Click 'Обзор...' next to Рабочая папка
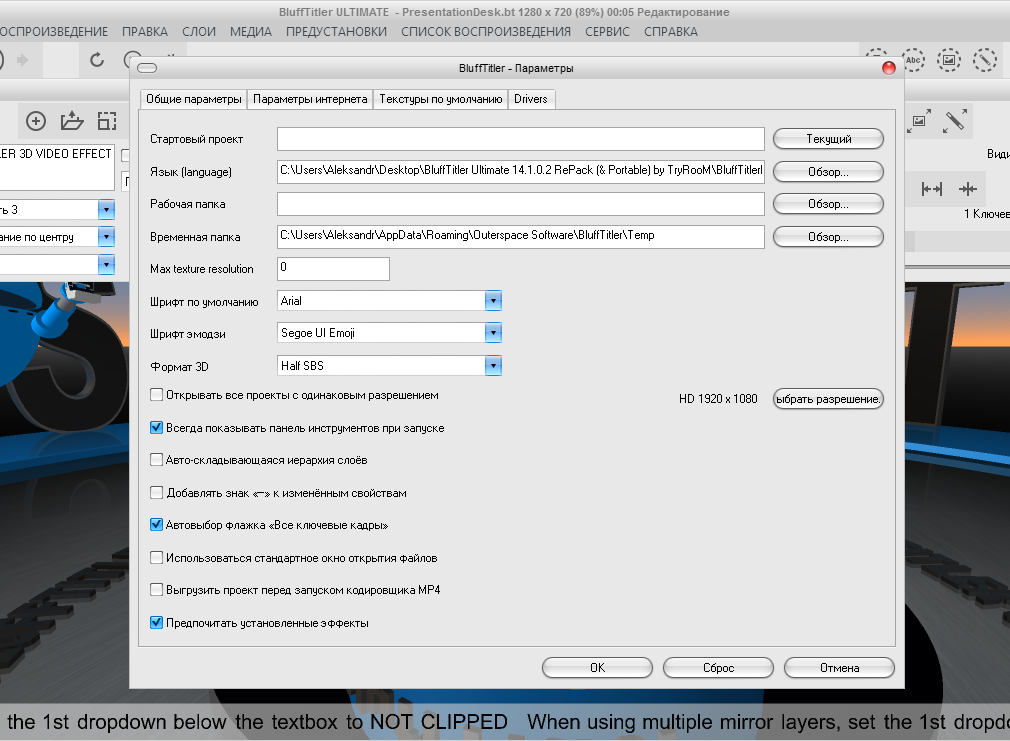This screenshot has width=1010, height=741. point(828,204)
